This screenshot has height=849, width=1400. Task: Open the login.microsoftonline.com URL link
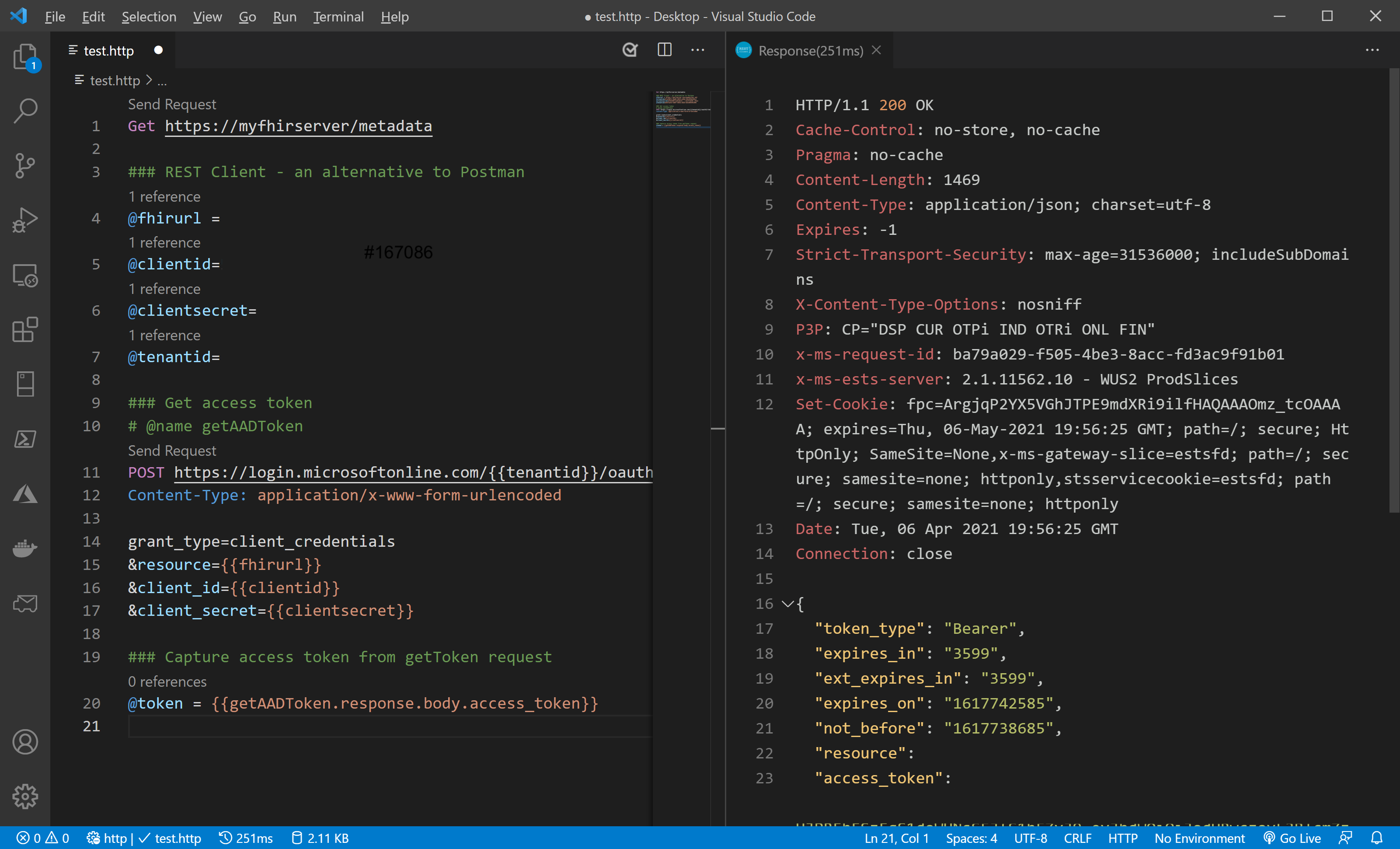click(x=414, y=472)
